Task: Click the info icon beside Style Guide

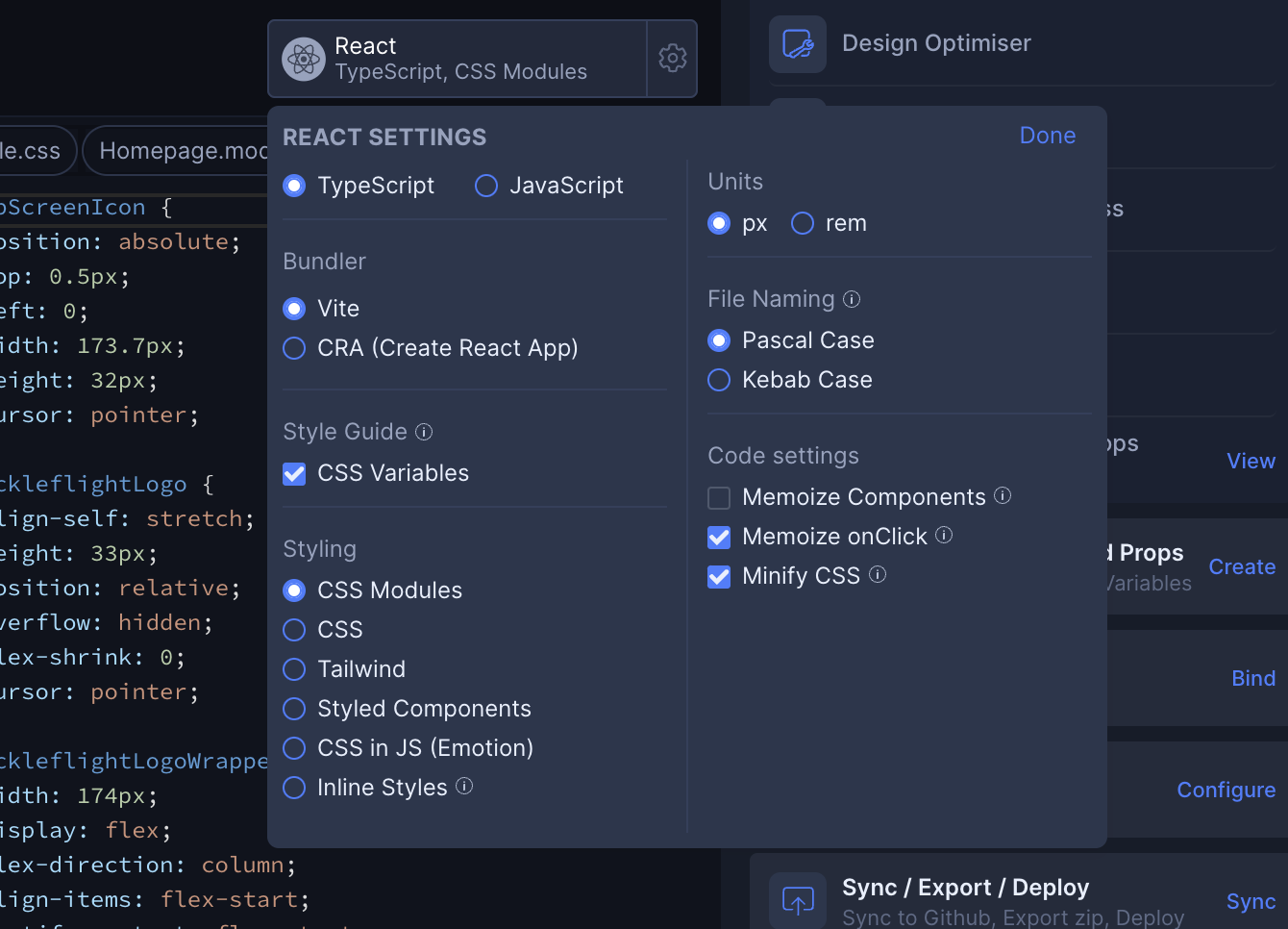Action: (424, 432)
